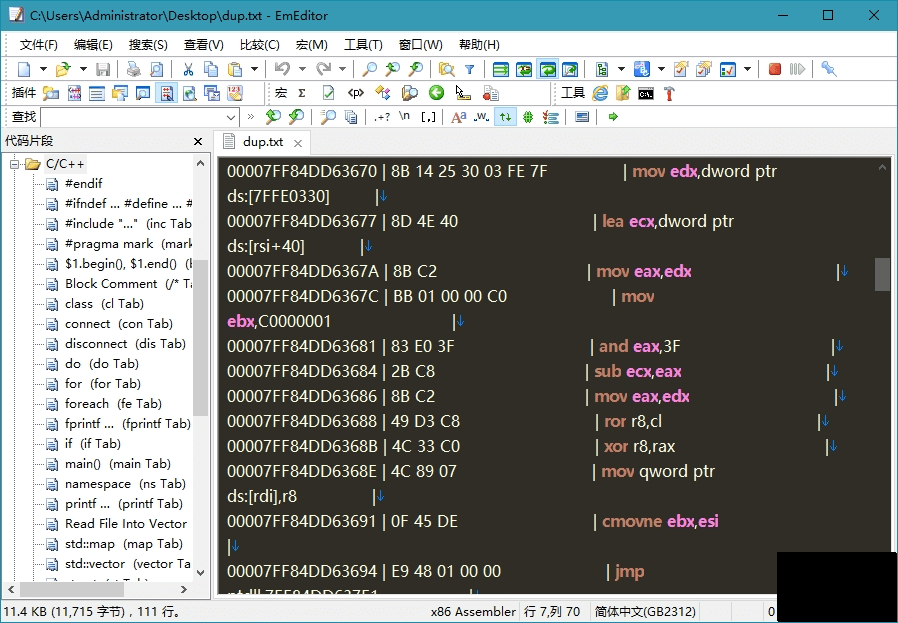Screen dimensions: 898x623
Task: Toggle the [,] option in the find bar
Action: 428,117
